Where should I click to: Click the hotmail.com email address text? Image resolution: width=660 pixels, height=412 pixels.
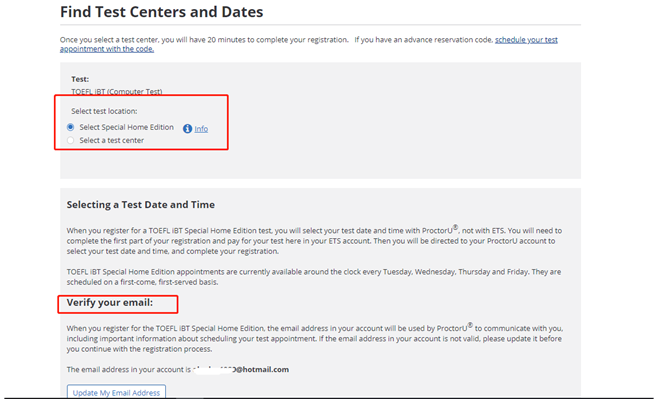tap(241, 369)
